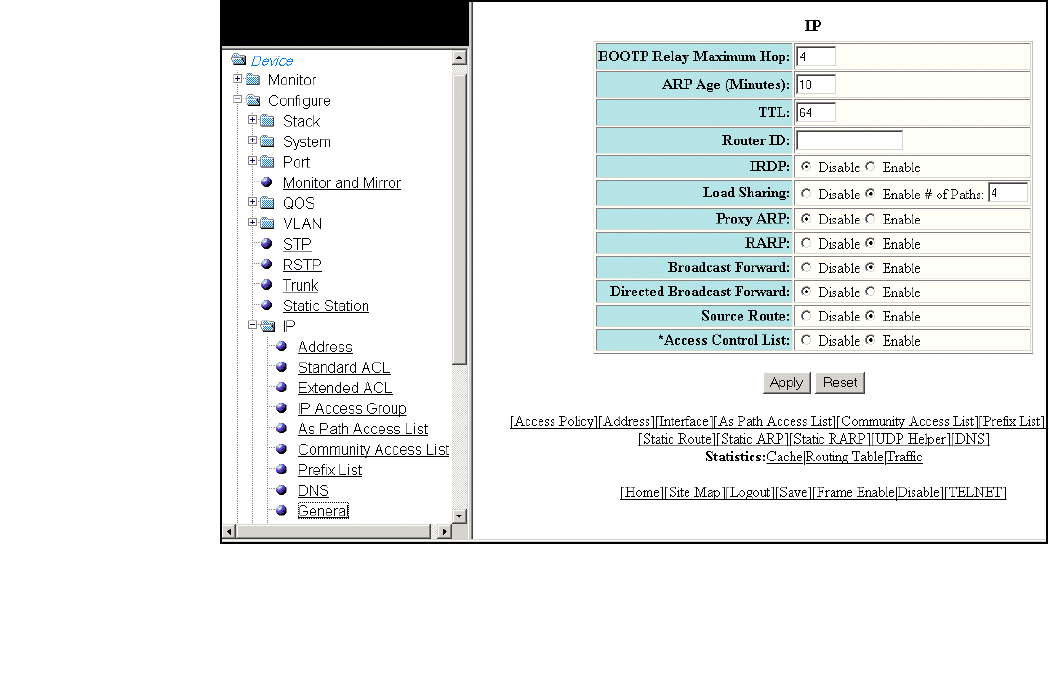The height and width of the screenshot is (700, 1049).
Task: Click the Port folder icon
Action: pyautogui.click(x=268, y=162)
